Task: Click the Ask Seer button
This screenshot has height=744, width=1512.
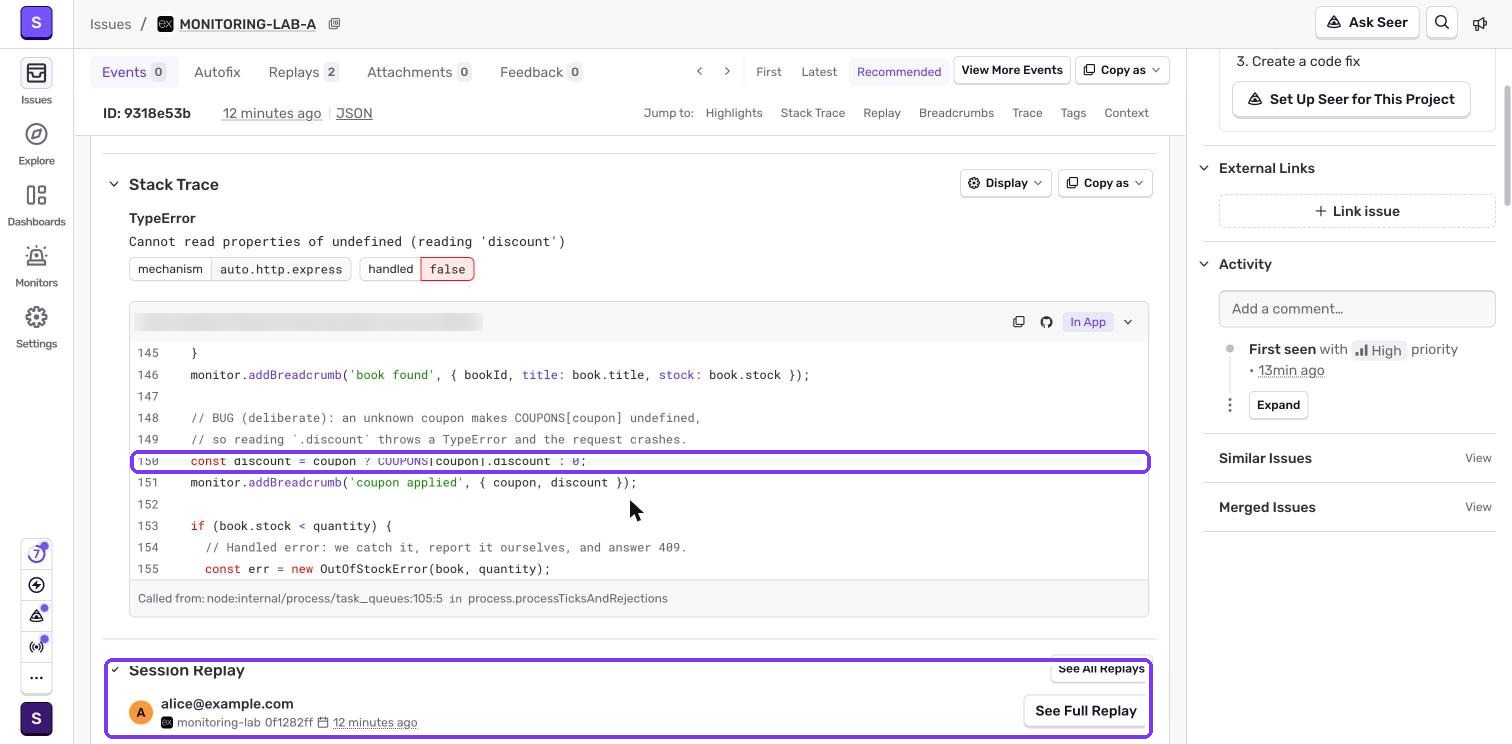Action: pyautogui.click(x=1367, y=22)
